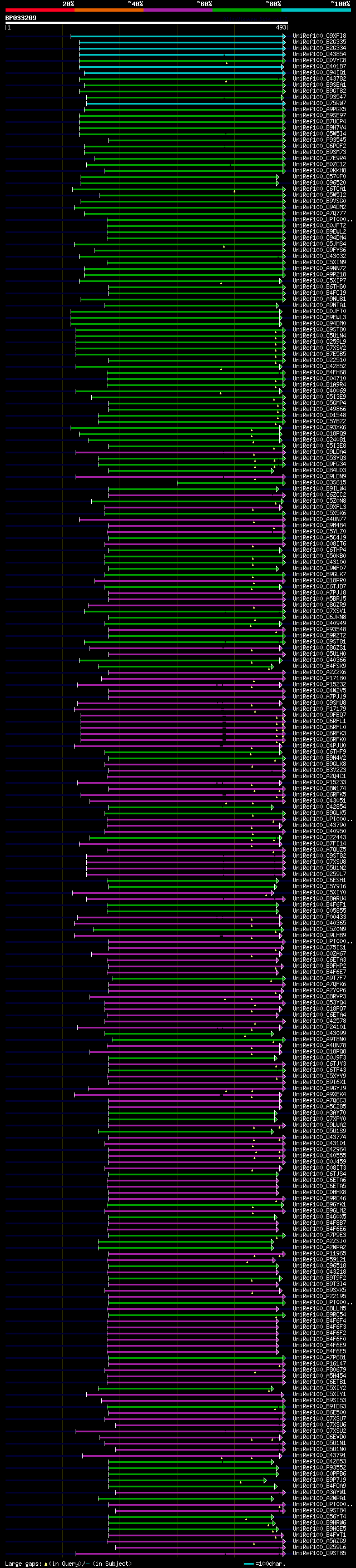Click the red identity legend segment
The height and width of the screenshot is (1568, 356).
tap(39, 10)
